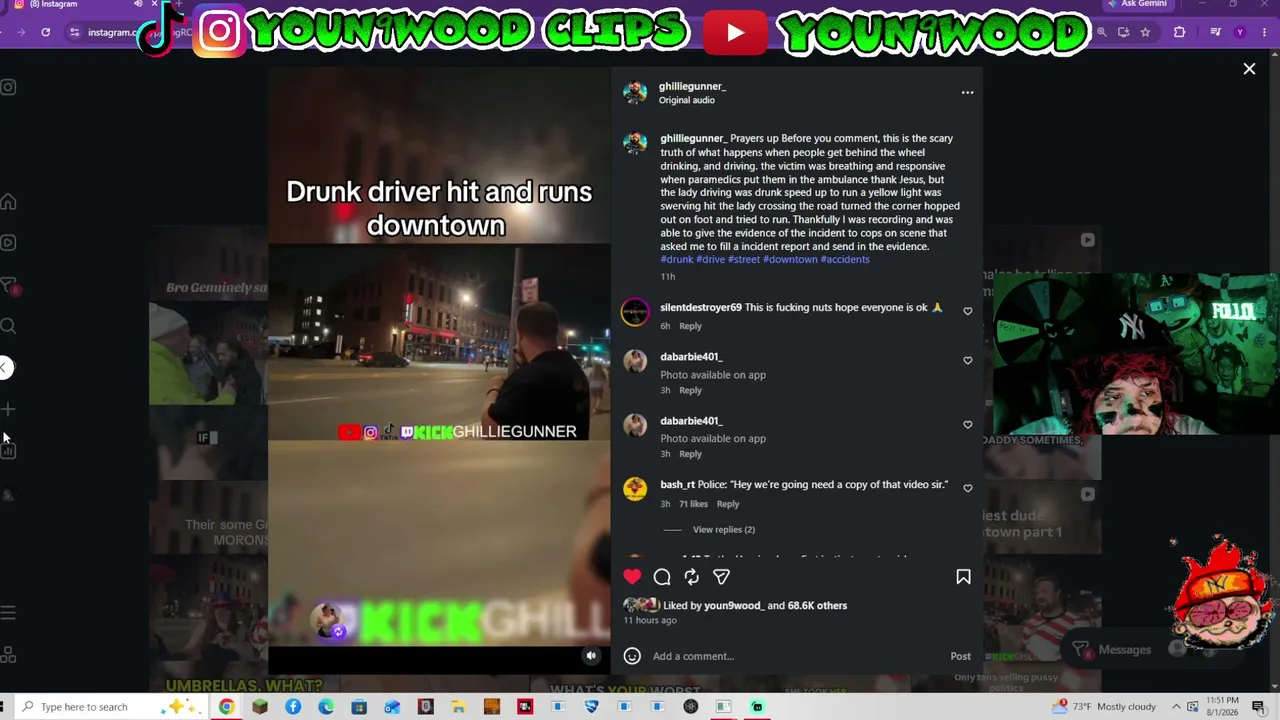The width and height of the screenshot is (1280, 720).
Task: Reply to bash_rt's comment
Action: pos(727,504)
